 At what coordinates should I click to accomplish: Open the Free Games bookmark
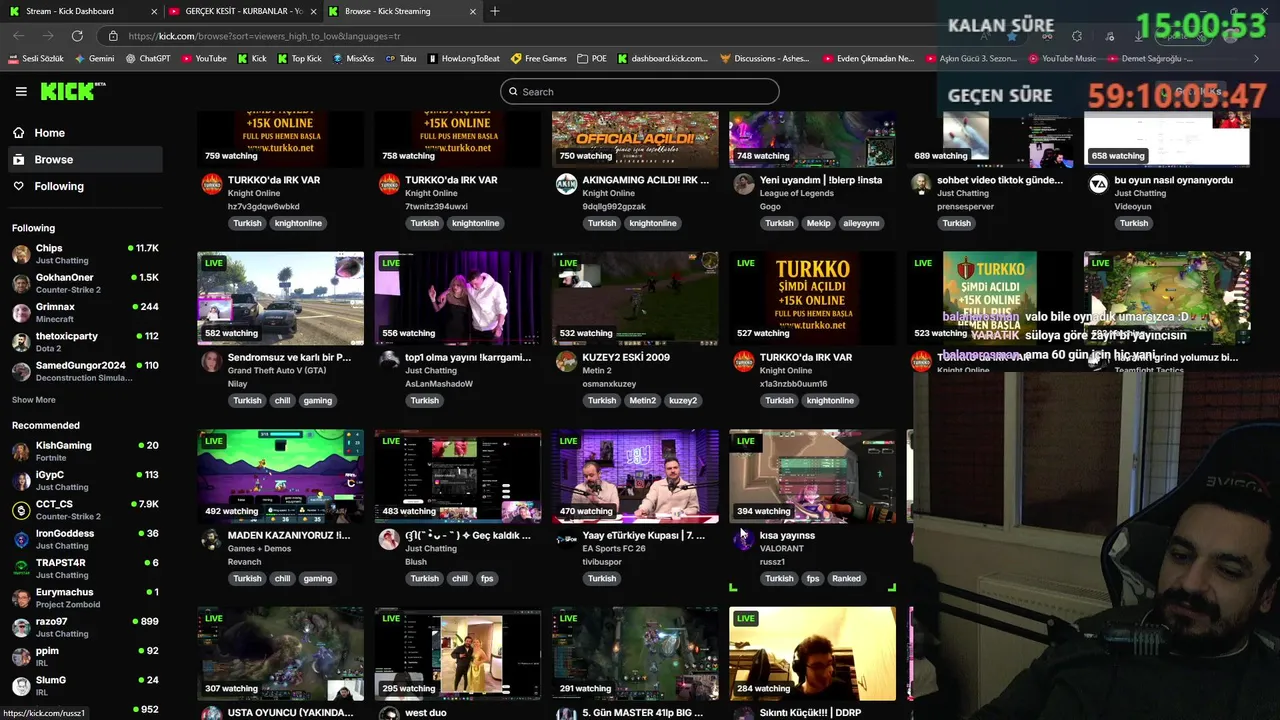pyautogui.click(x=539, y=59)
